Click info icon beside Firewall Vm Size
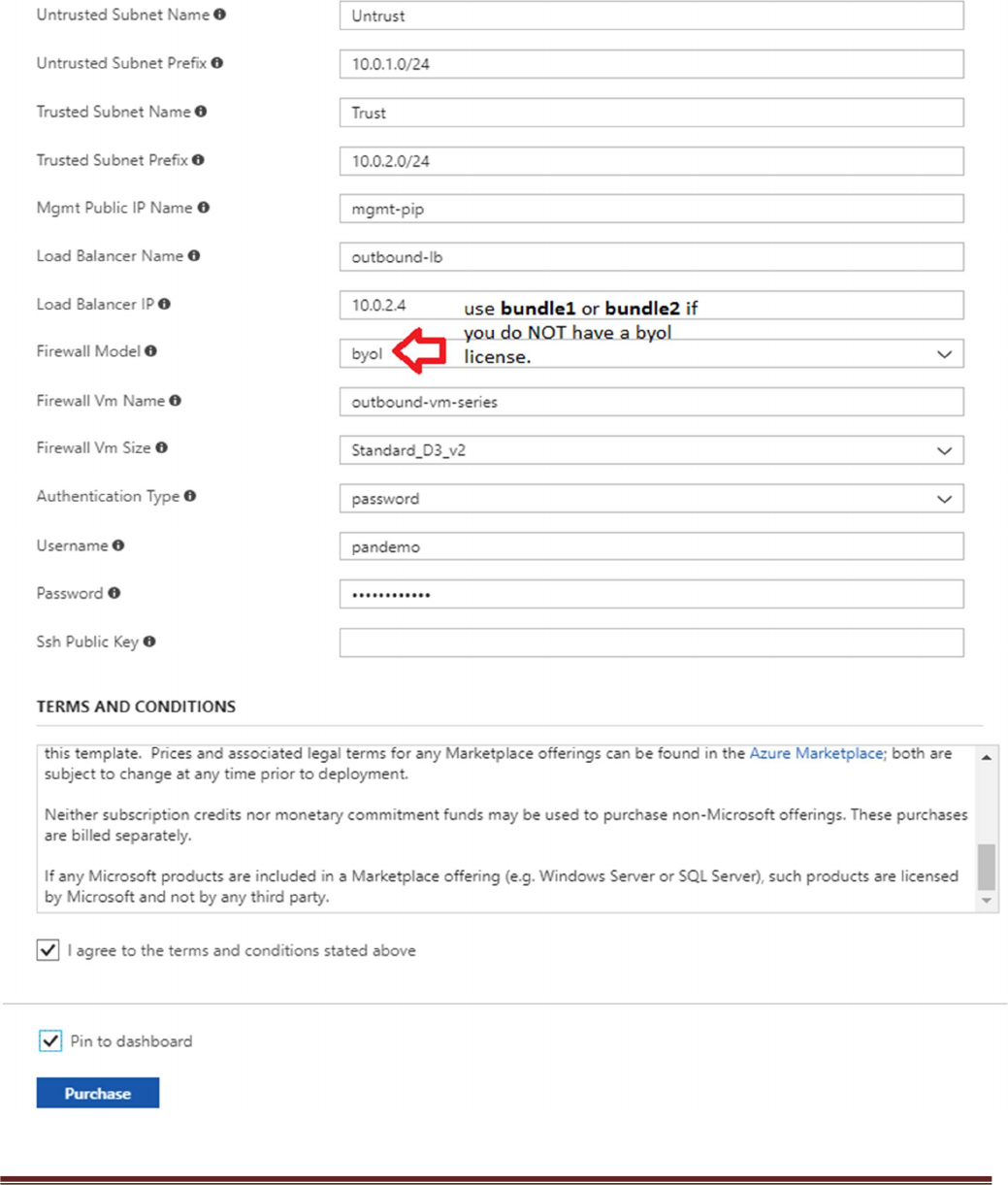Screen dimensions: 1008x1185 coord(162,448)
